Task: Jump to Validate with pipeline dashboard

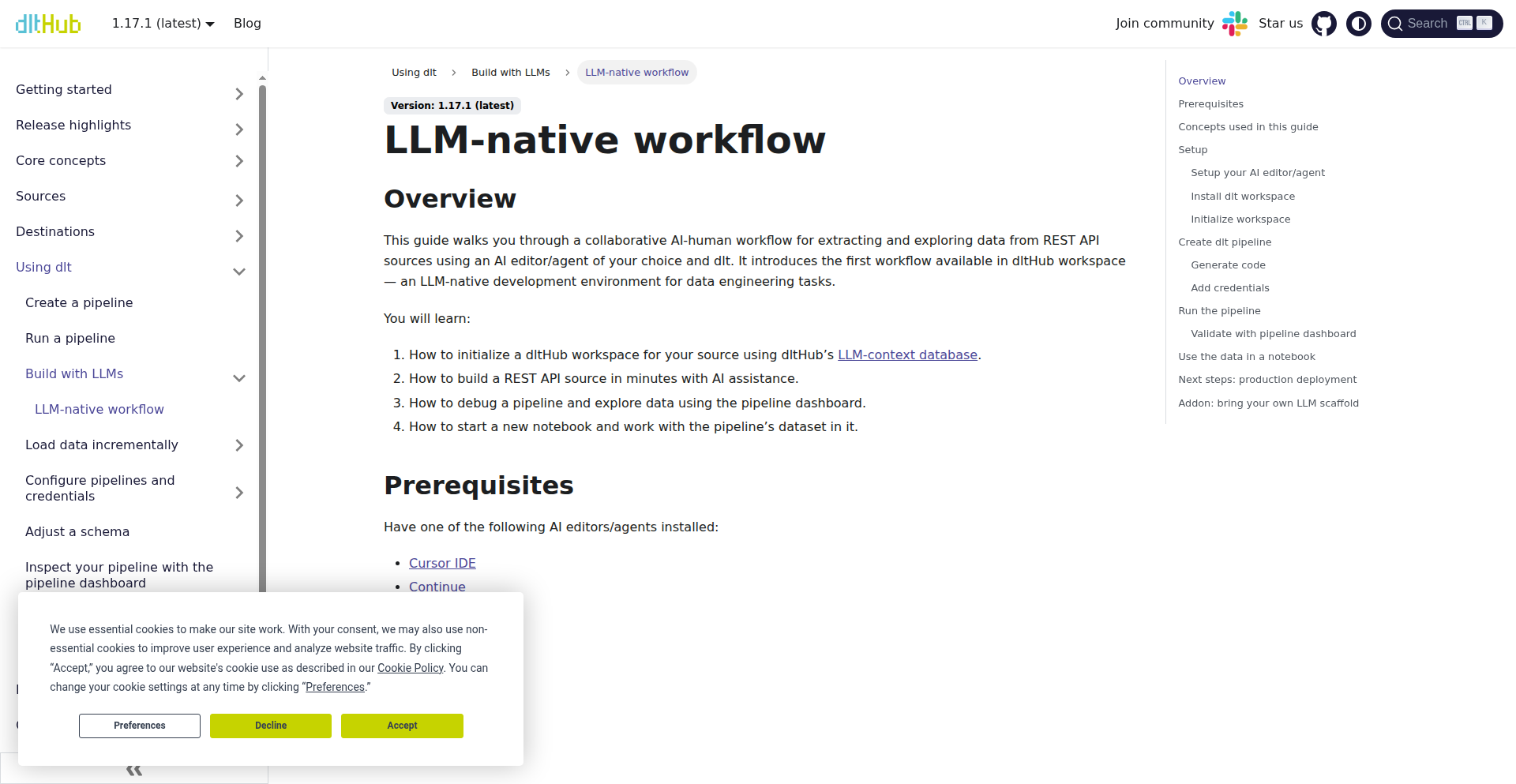Action: [1274, 334]
